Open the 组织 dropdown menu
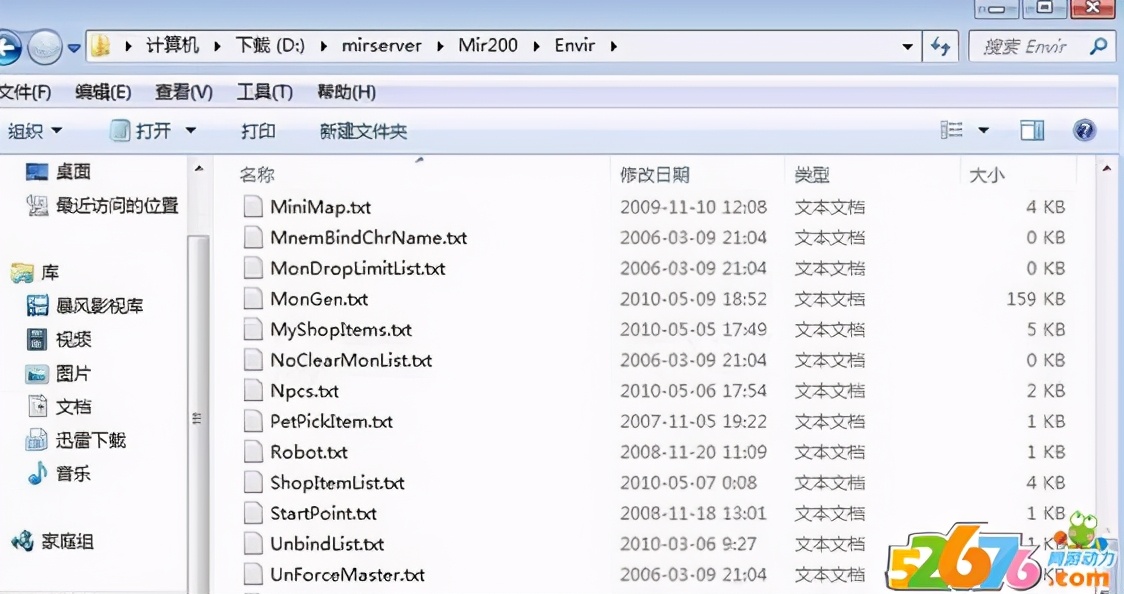Viewport: 1124px width, 594px height. pyautogui.click(x=34, y=131)
